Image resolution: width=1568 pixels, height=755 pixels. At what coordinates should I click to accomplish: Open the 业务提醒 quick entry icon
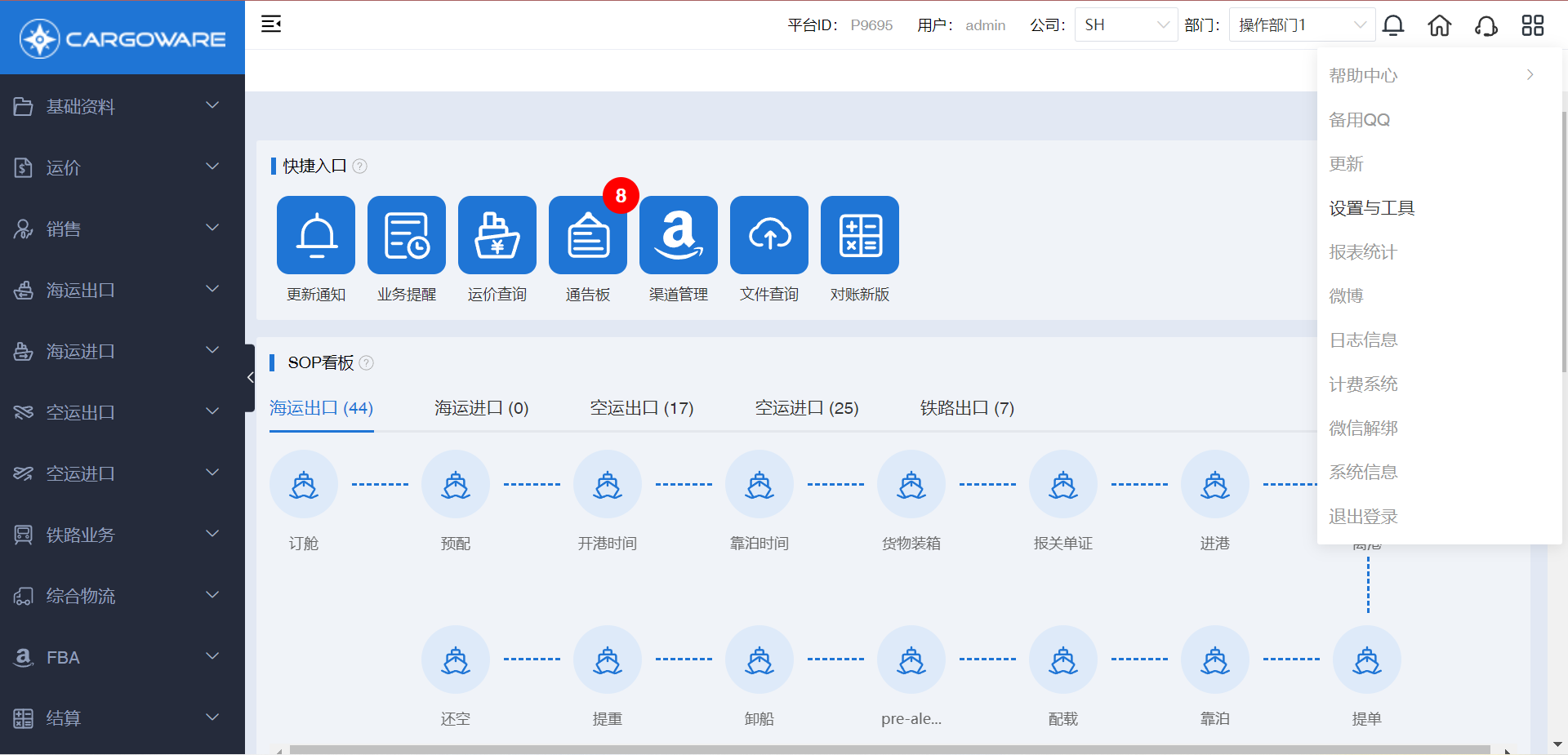coord(407,235)
